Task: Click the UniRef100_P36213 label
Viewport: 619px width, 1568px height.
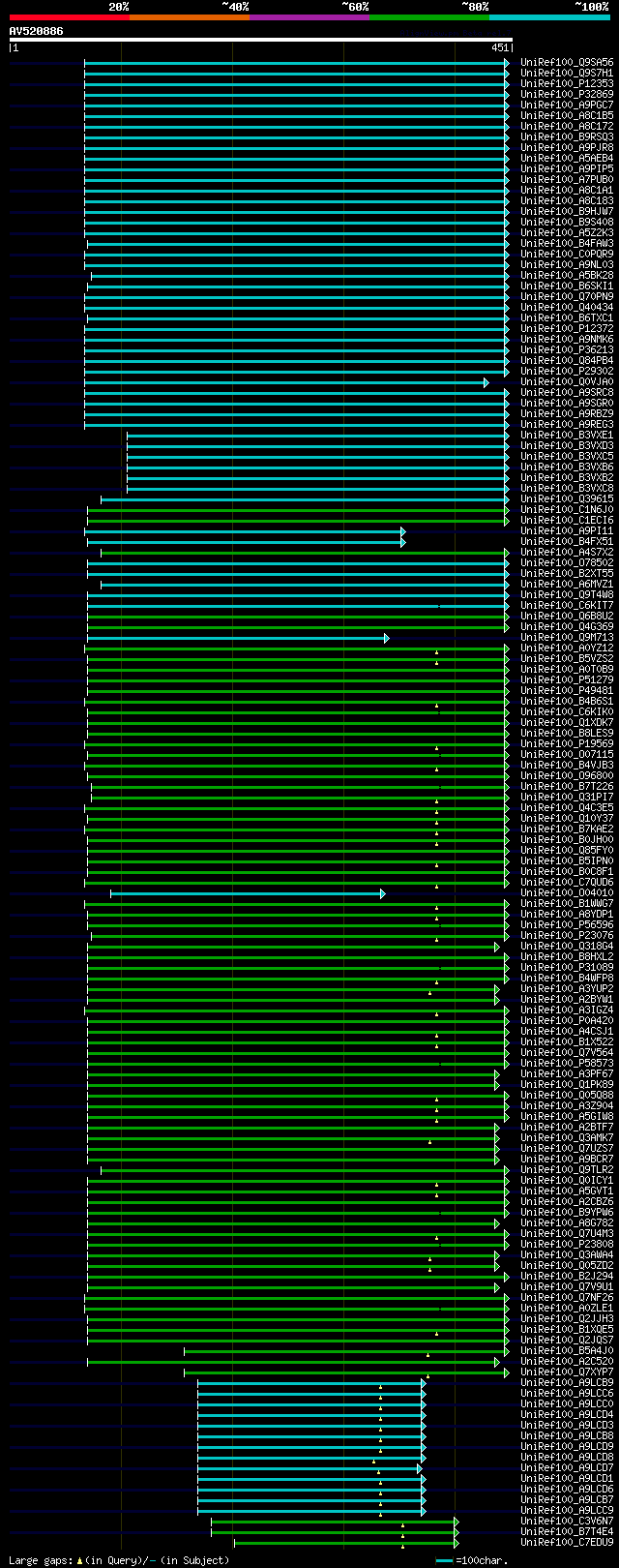Action: pos(567,349)
